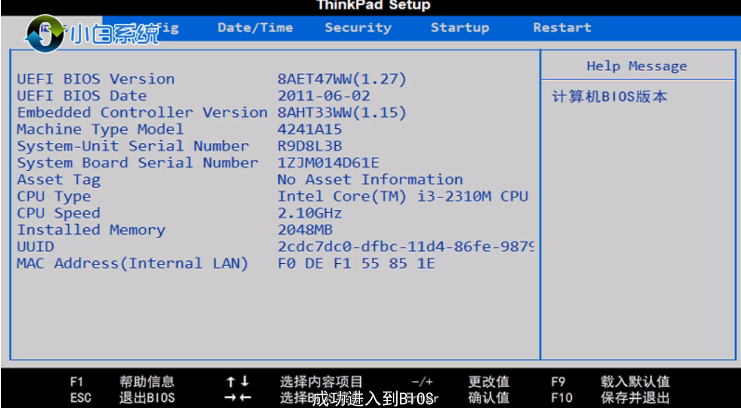The height and width of the screenshot is (408, 741).
Task: Click the left/right arrows key hint
Action: 237,398
